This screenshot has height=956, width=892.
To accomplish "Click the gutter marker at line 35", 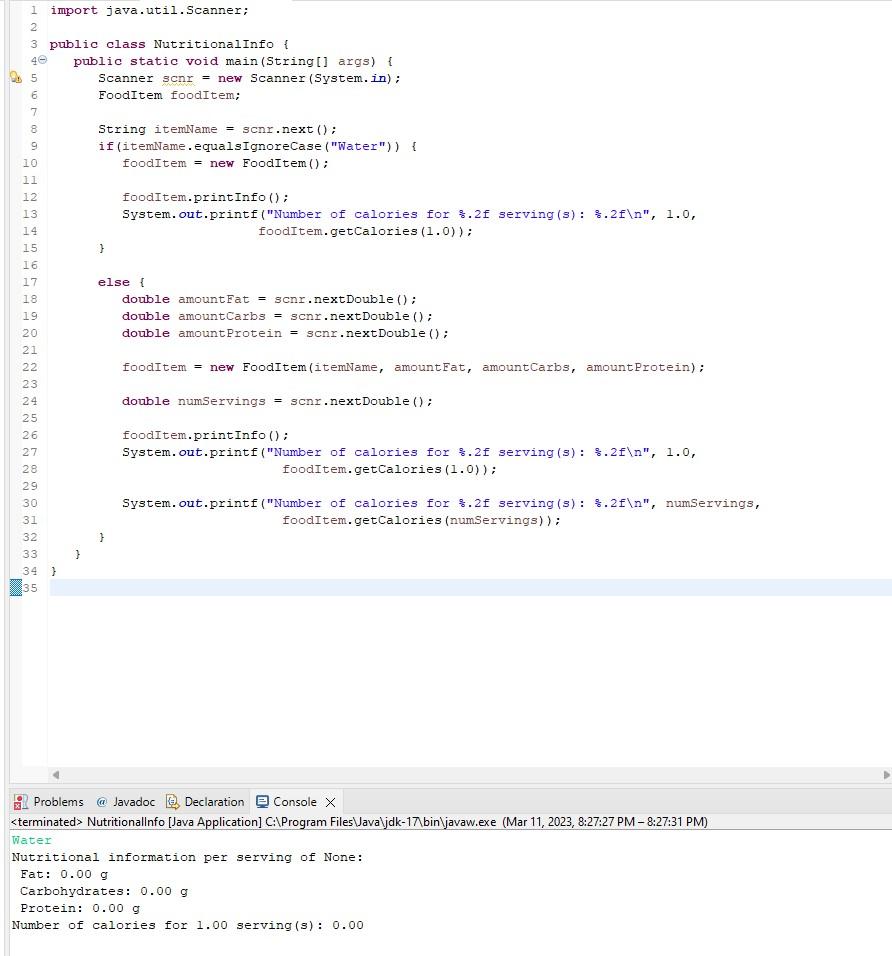I will coord(15,588).
